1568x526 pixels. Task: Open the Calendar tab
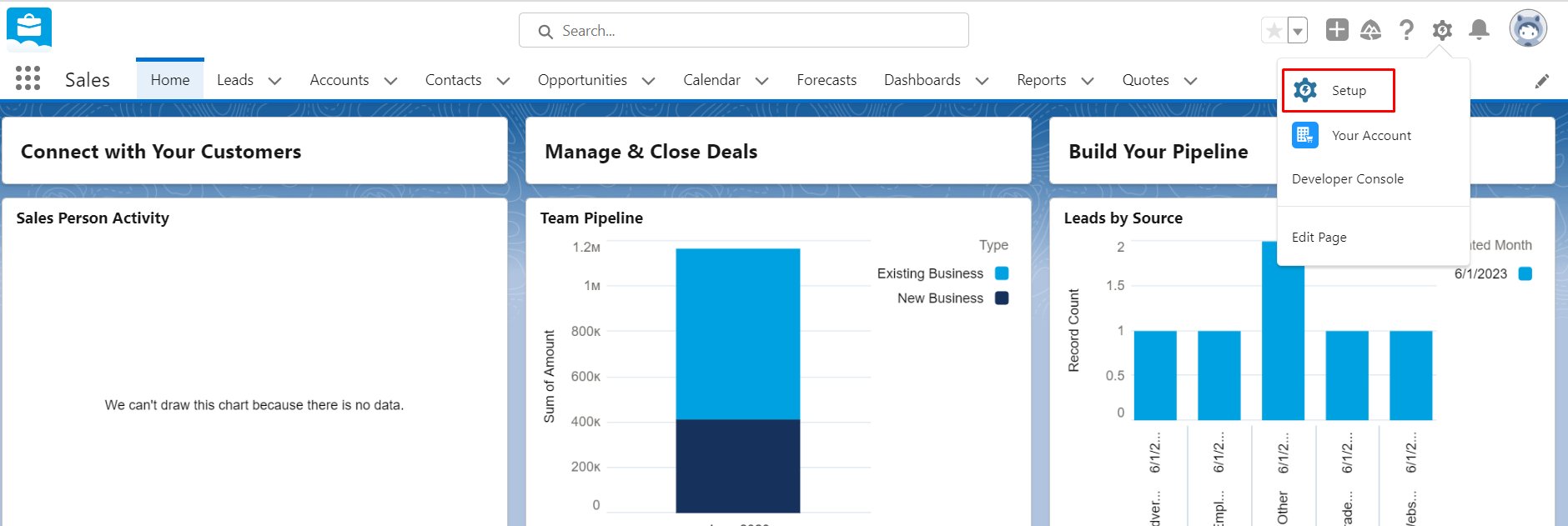711,80
